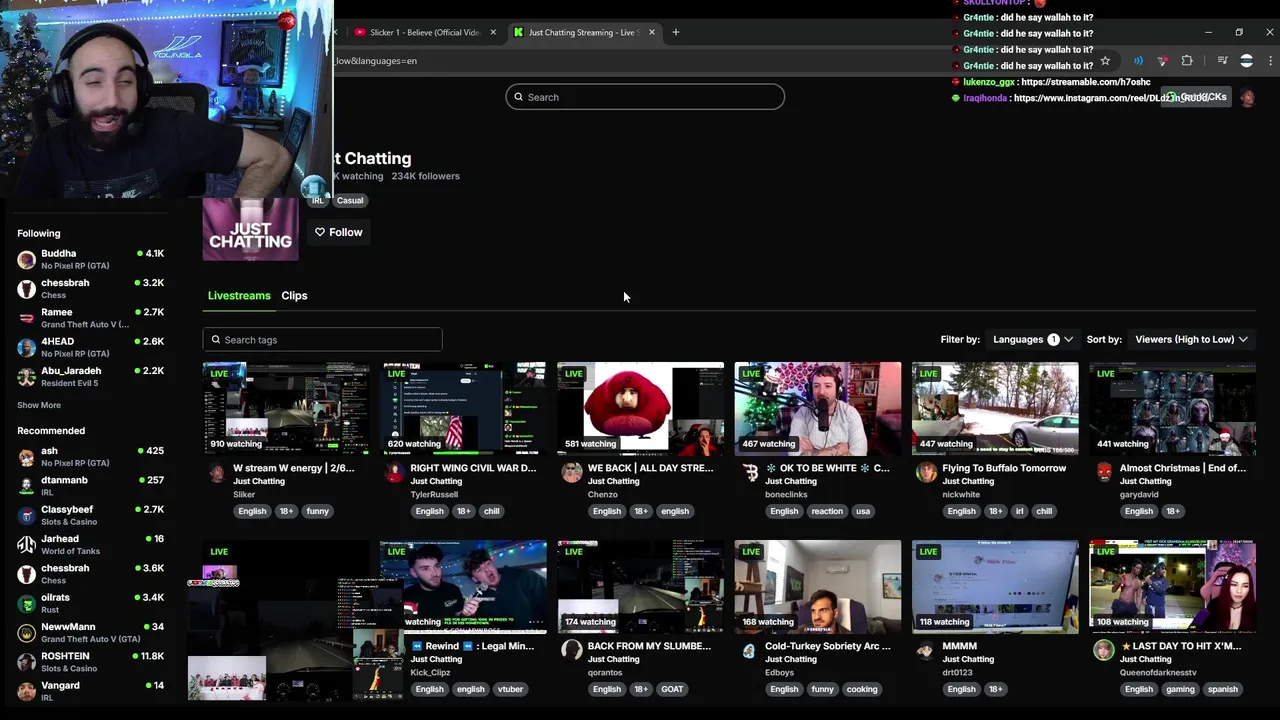1280x720 pixels.
Task: Open dtanmanb channel in Recommended
Action: (x=90, y=486)
